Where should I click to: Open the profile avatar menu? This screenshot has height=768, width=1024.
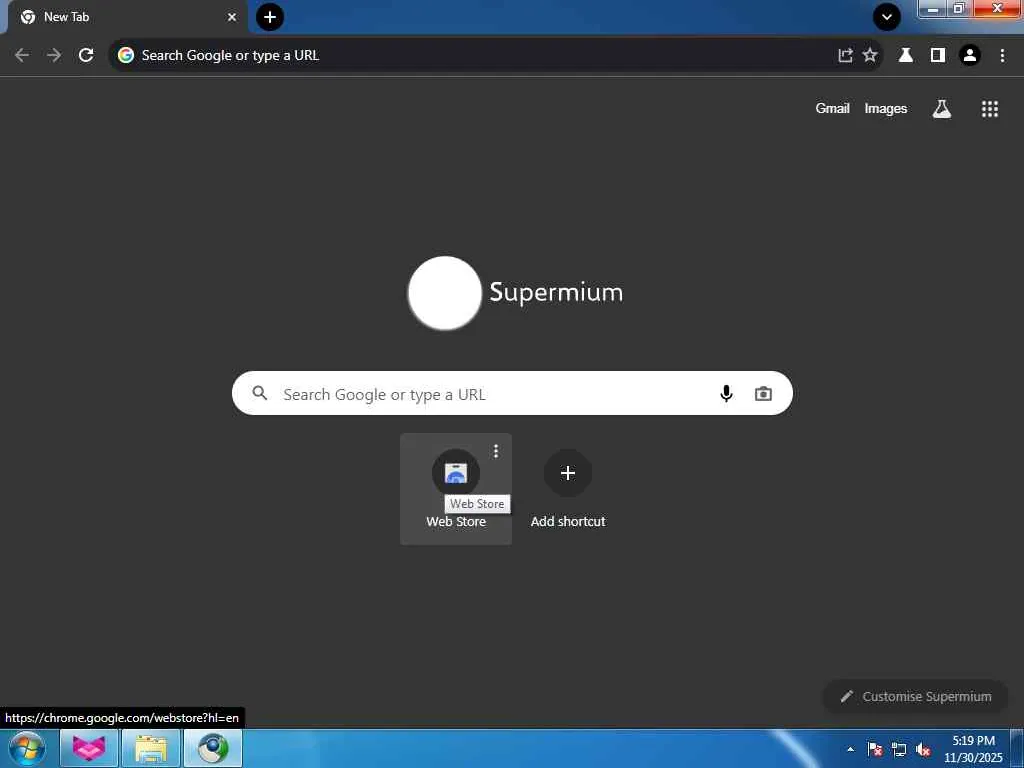click(970, 56)
